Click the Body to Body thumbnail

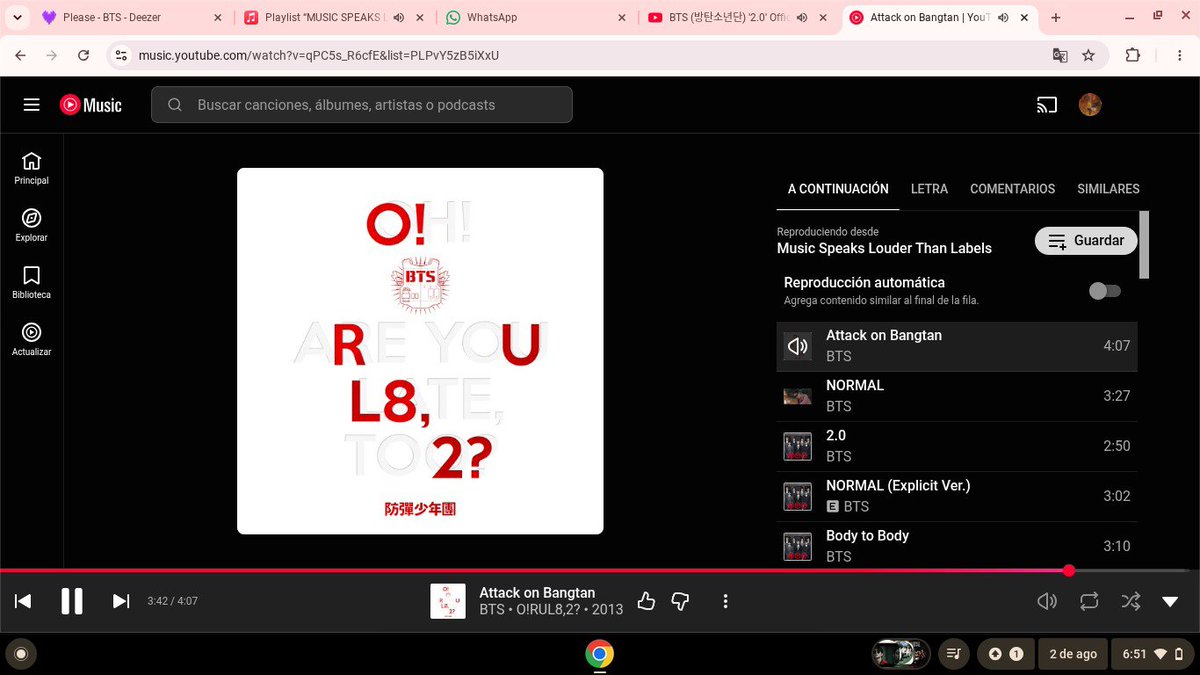(797, 546)
